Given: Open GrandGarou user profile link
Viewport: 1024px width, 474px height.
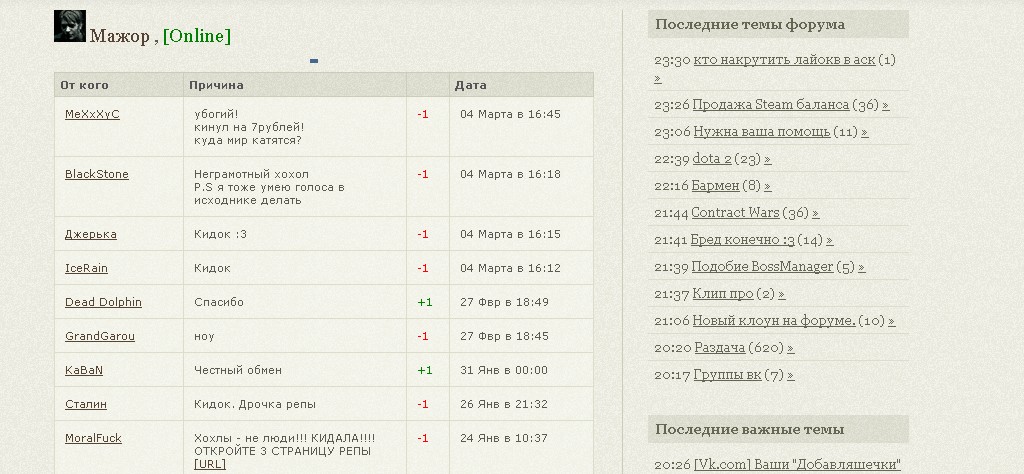Looking at the screenshot, I should coord(100,336).
